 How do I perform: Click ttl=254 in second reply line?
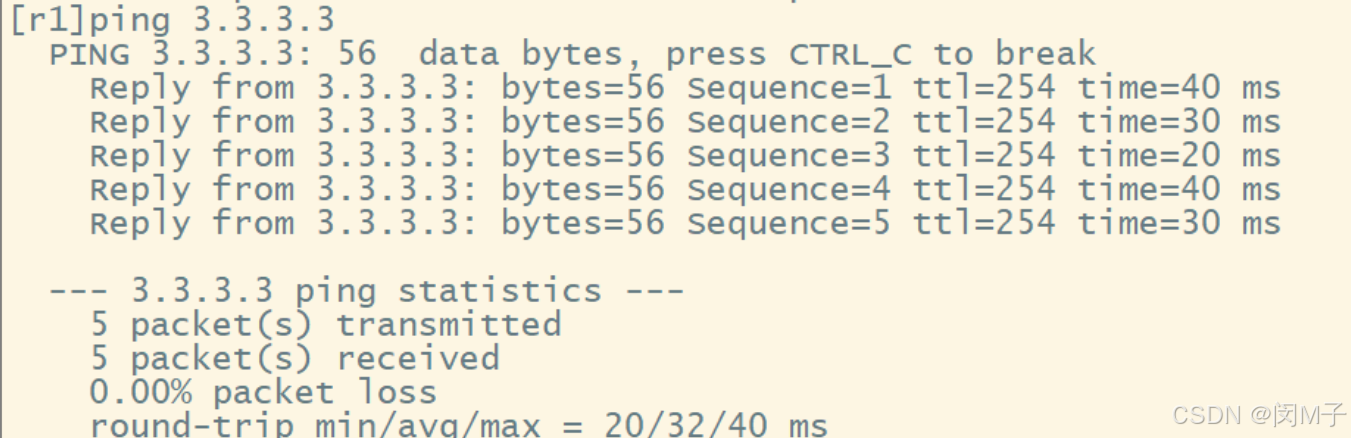click(984, 122)
